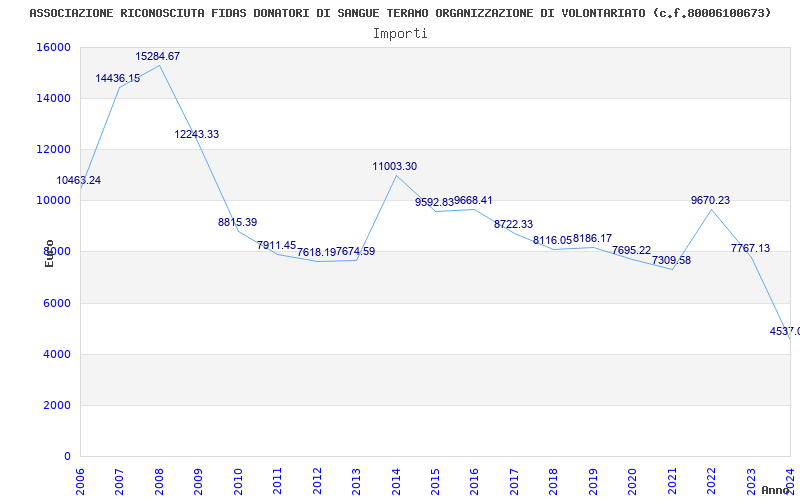Click the y-axis value 14000
The image size is (800, 500).
click(54, 98)
